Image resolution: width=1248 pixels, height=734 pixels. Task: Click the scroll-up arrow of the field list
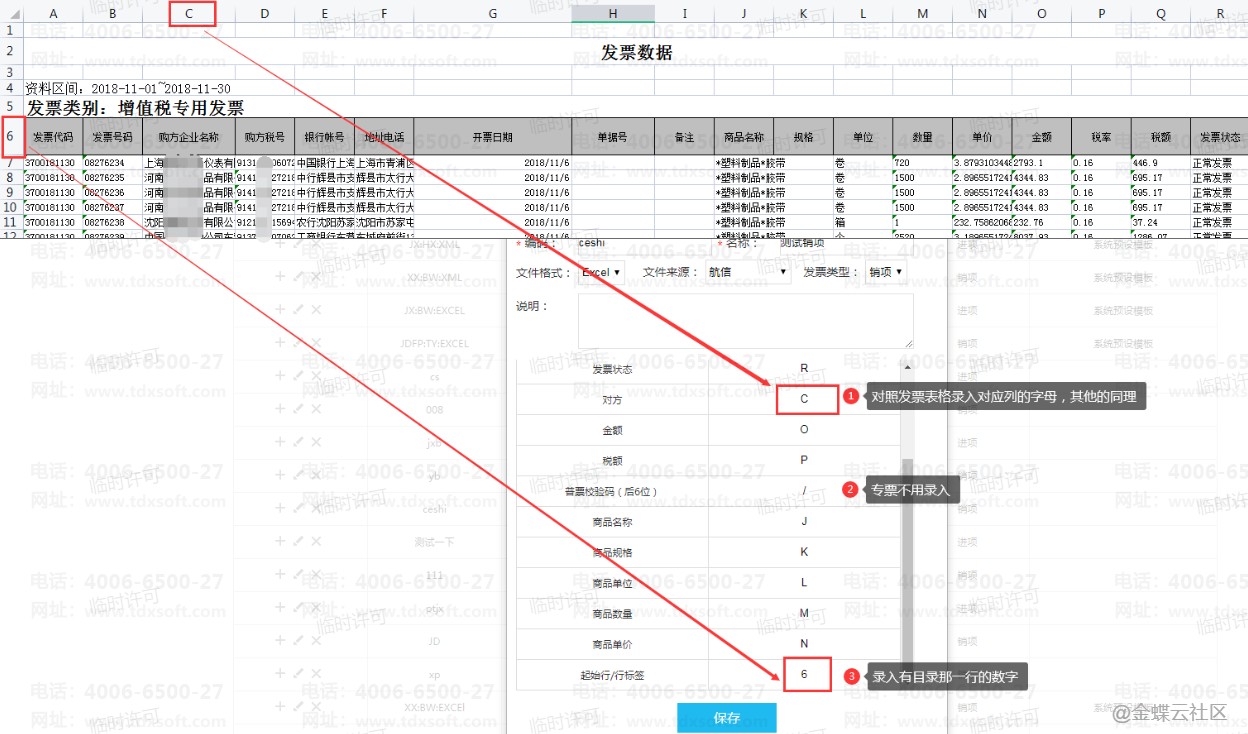point(907,367)
